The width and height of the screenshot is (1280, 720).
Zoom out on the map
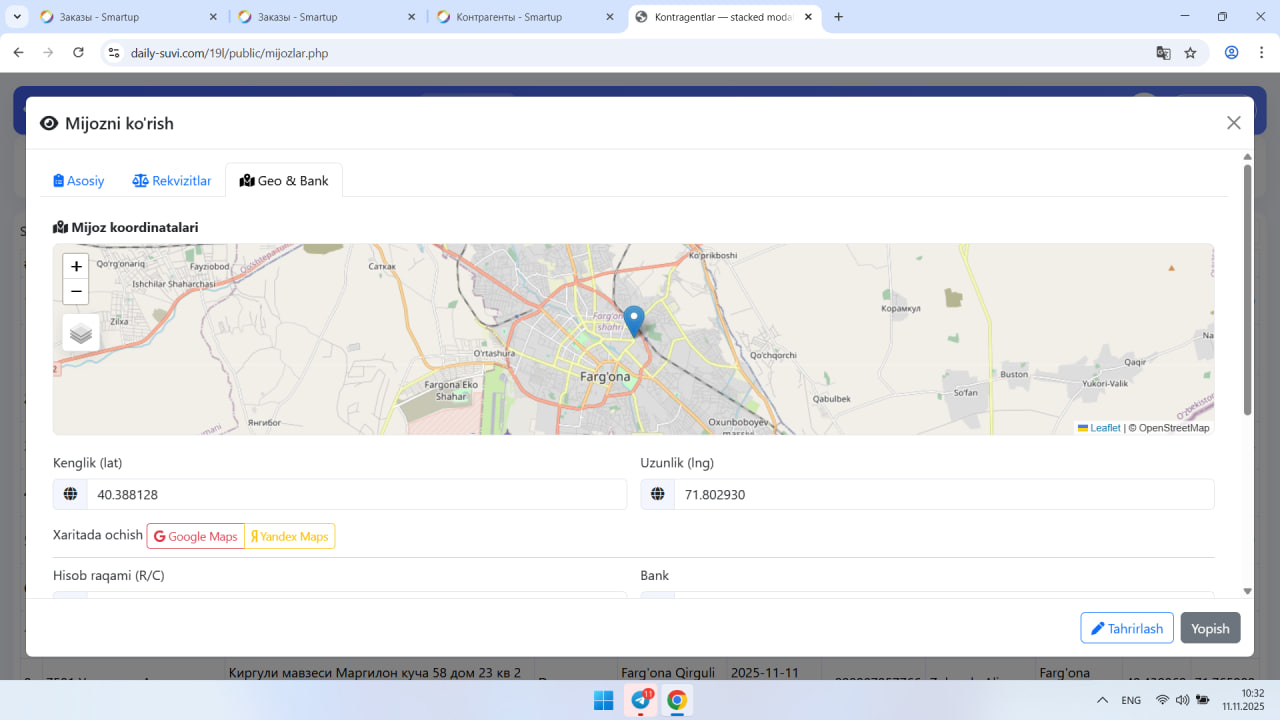click(76, 292)
